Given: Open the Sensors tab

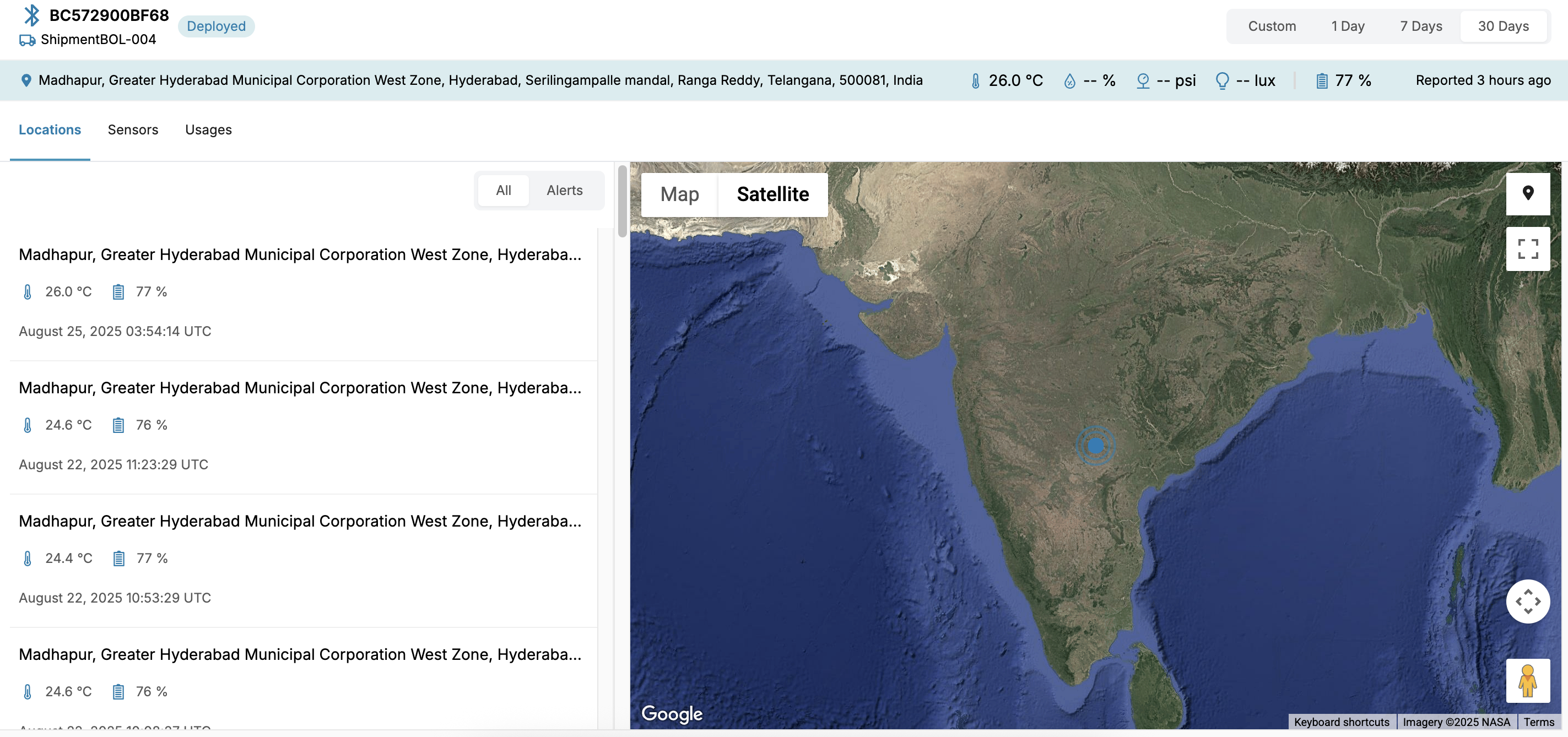Looking at the screenshot, I should tap(133, 129).
